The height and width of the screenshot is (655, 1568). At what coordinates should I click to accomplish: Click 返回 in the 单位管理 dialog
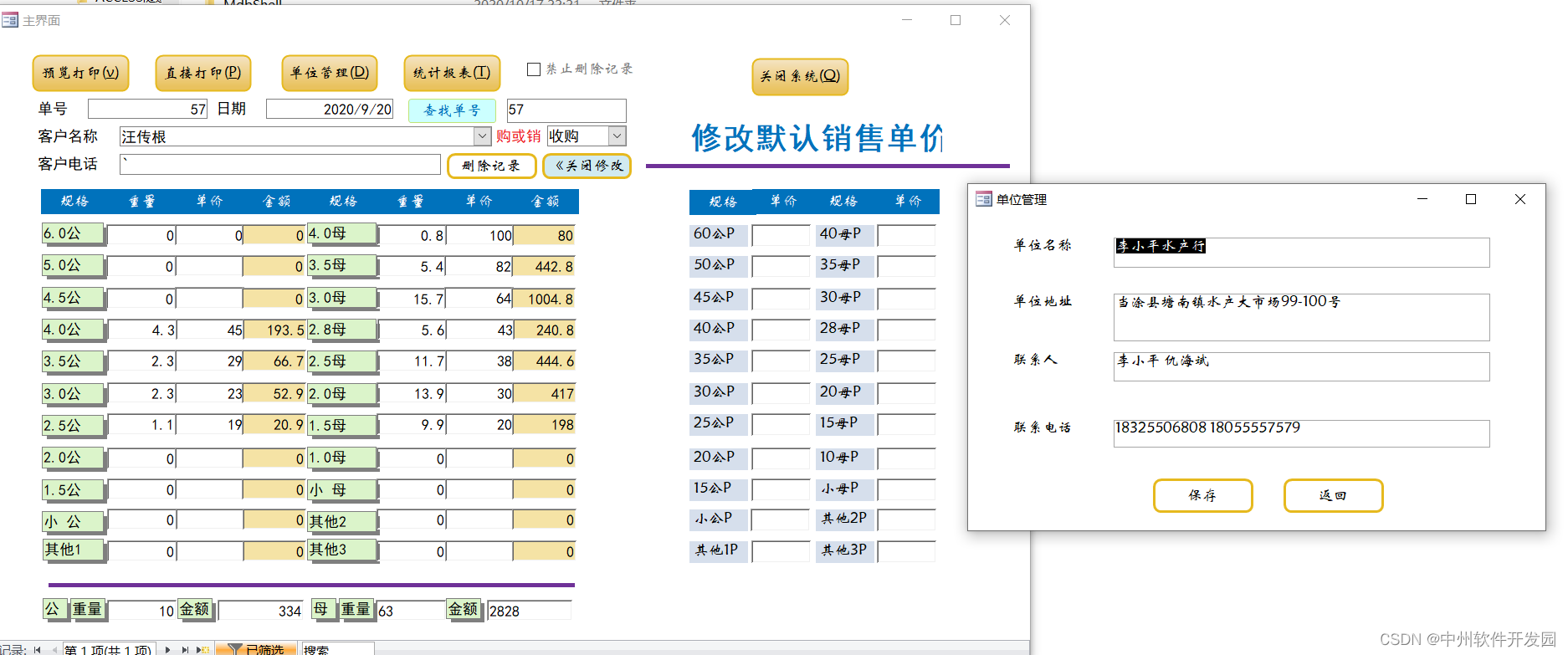[x=1333, y=495]
